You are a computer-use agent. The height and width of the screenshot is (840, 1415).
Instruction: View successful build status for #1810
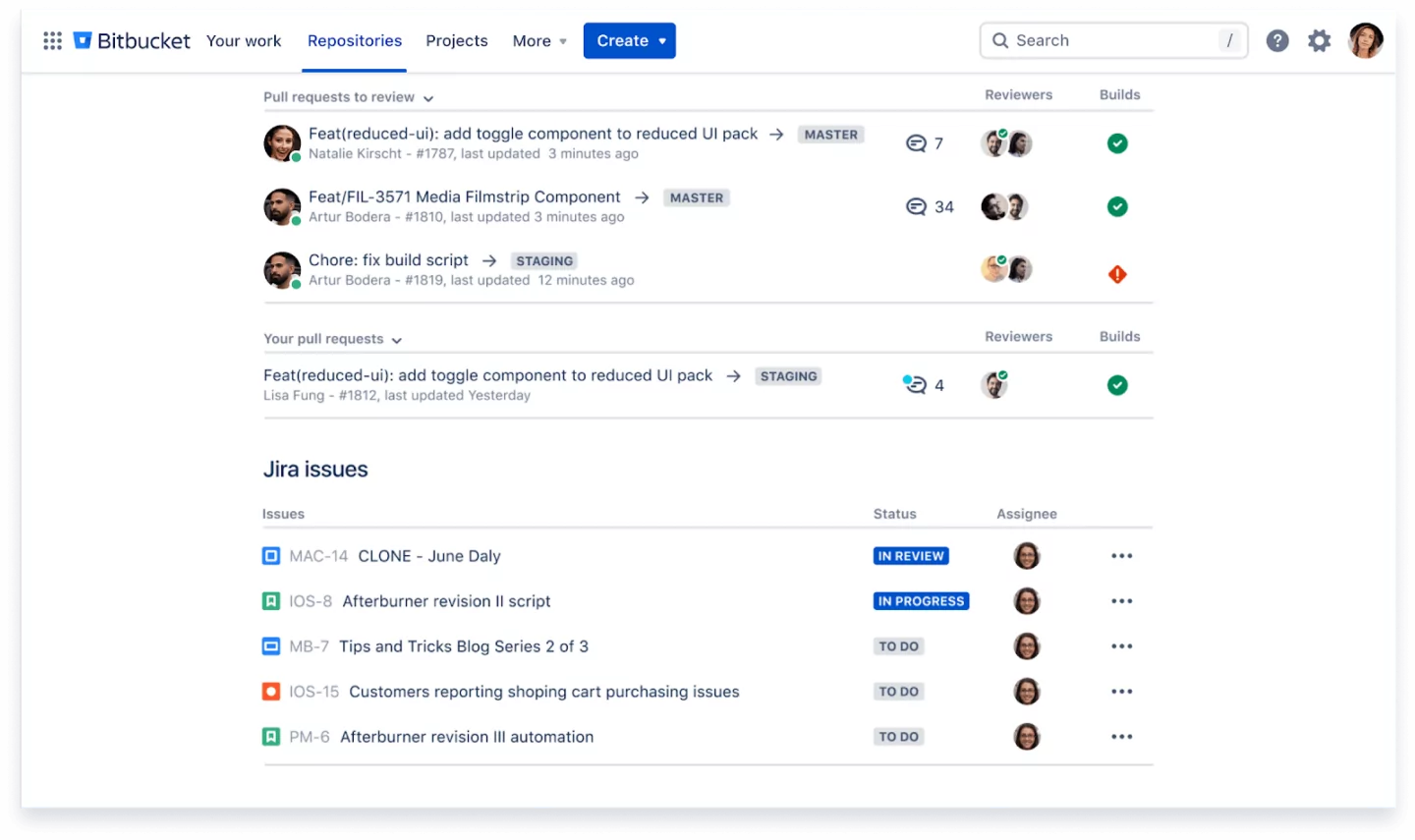pos(1117,206)
